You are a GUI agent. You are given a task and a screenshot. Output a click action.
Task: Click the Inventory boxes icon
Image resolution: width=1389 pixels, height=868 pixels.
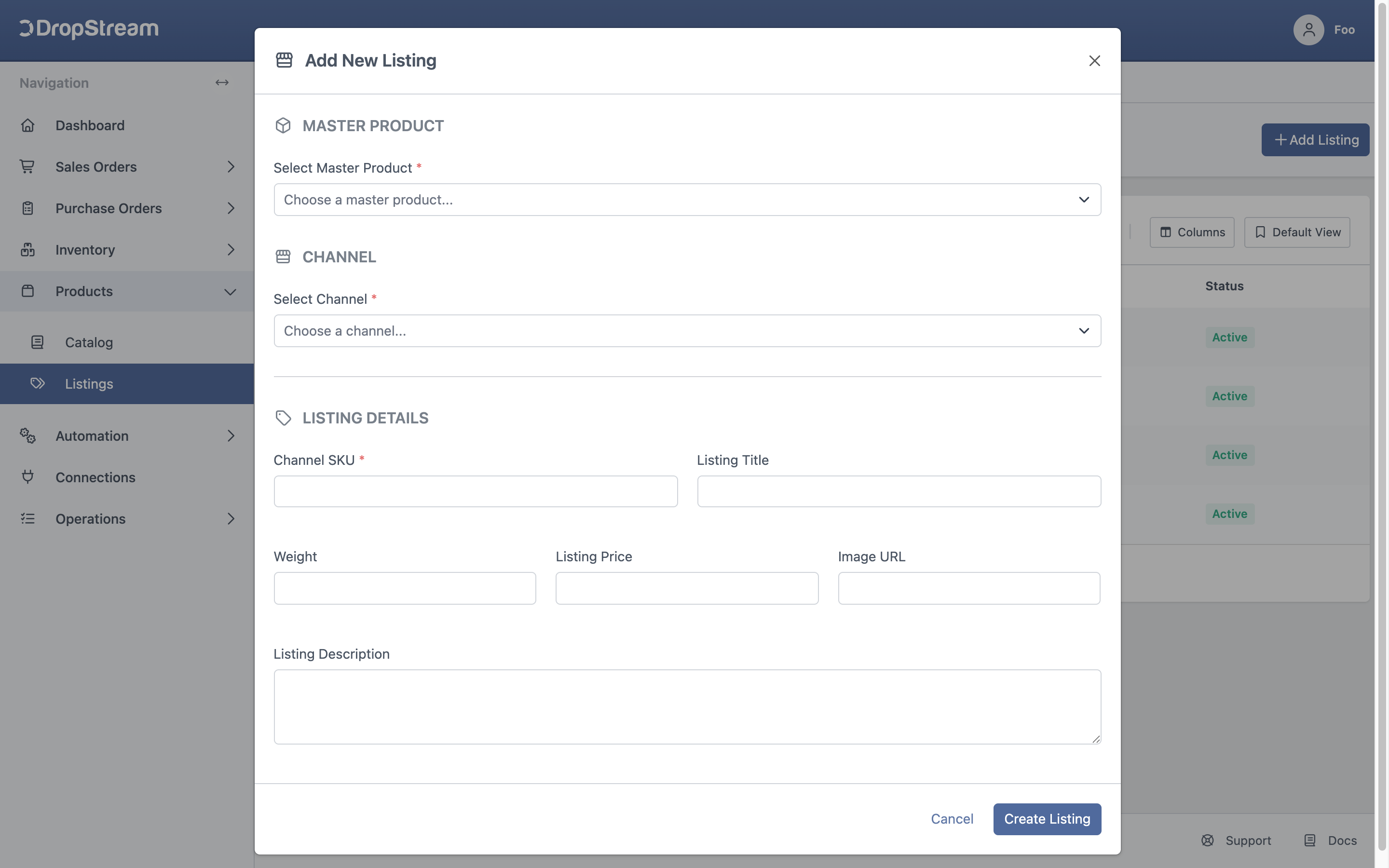coord(27,250)
